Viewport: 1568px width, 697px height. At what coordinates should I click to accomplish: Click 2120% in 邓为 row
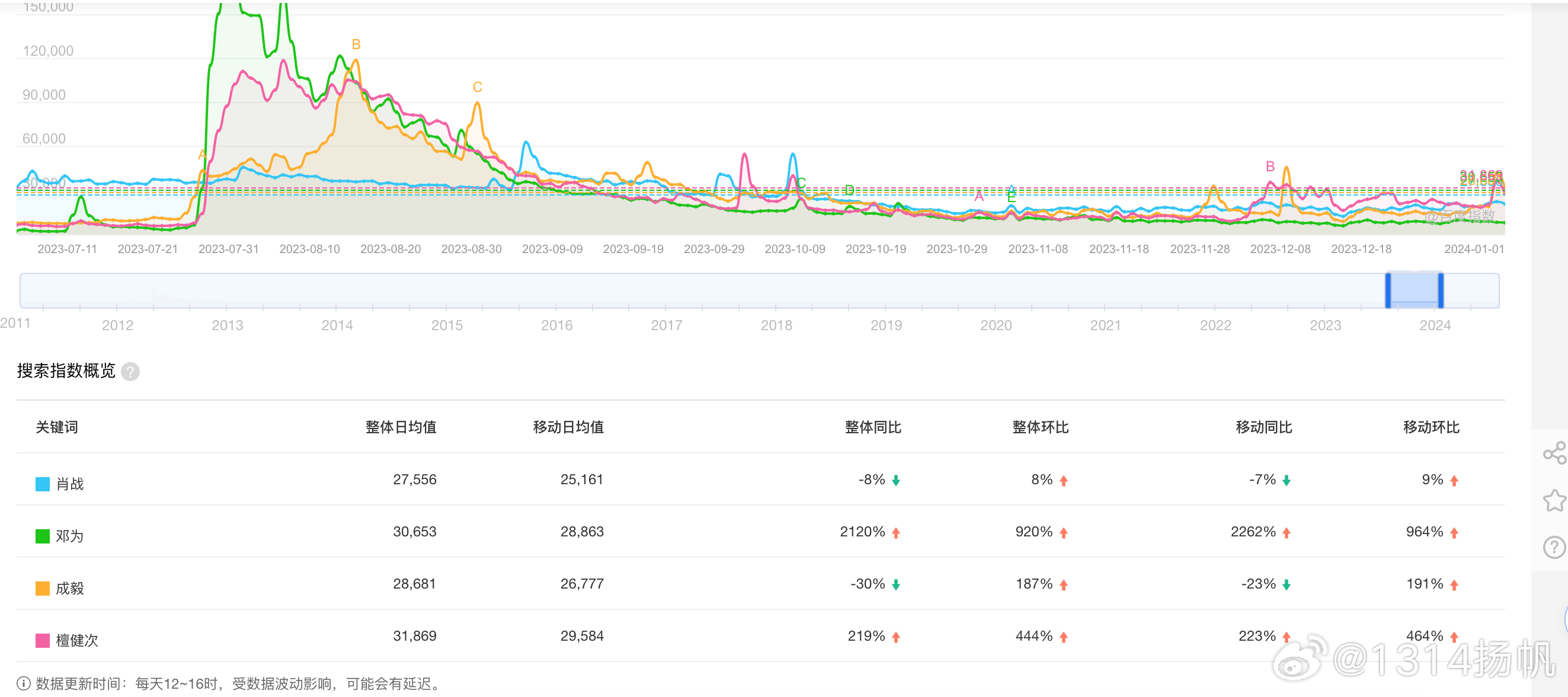click(x=863, y=532)
